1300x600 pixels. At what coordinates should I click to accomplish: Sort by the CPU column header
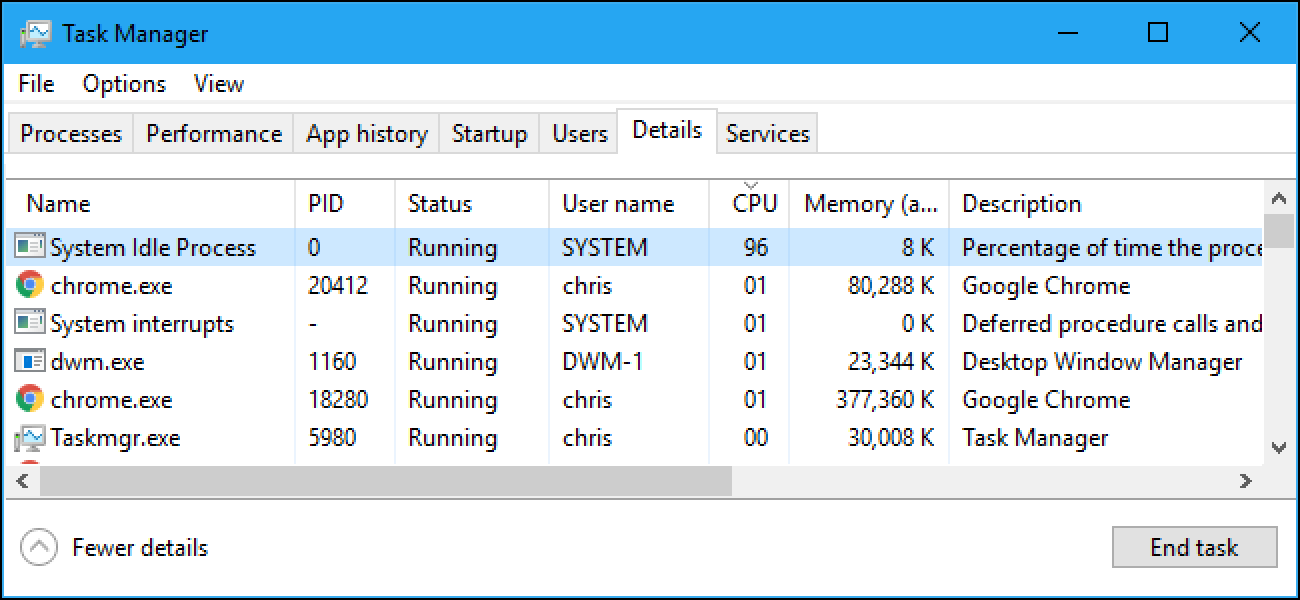point(754,204)
